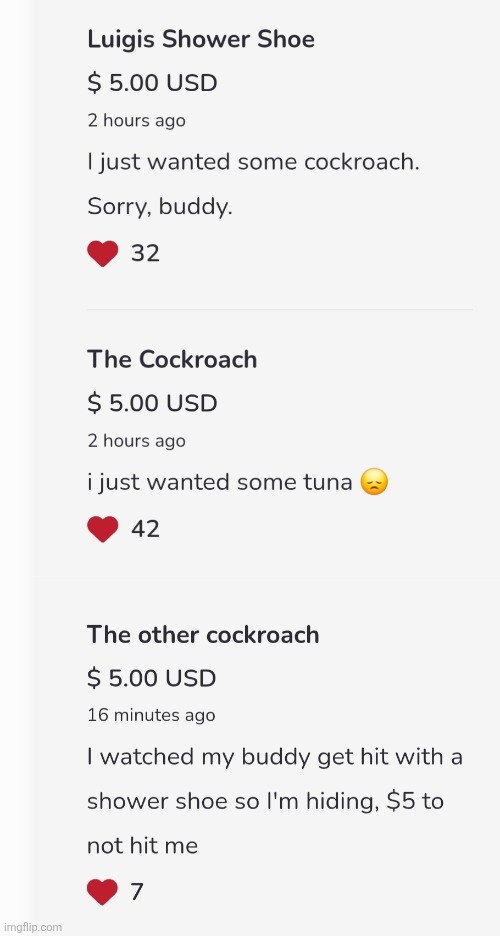This screenshot has width=500, height=936.
Task: Open donor name The Cockroach
Action: click(x=172, y=360)
